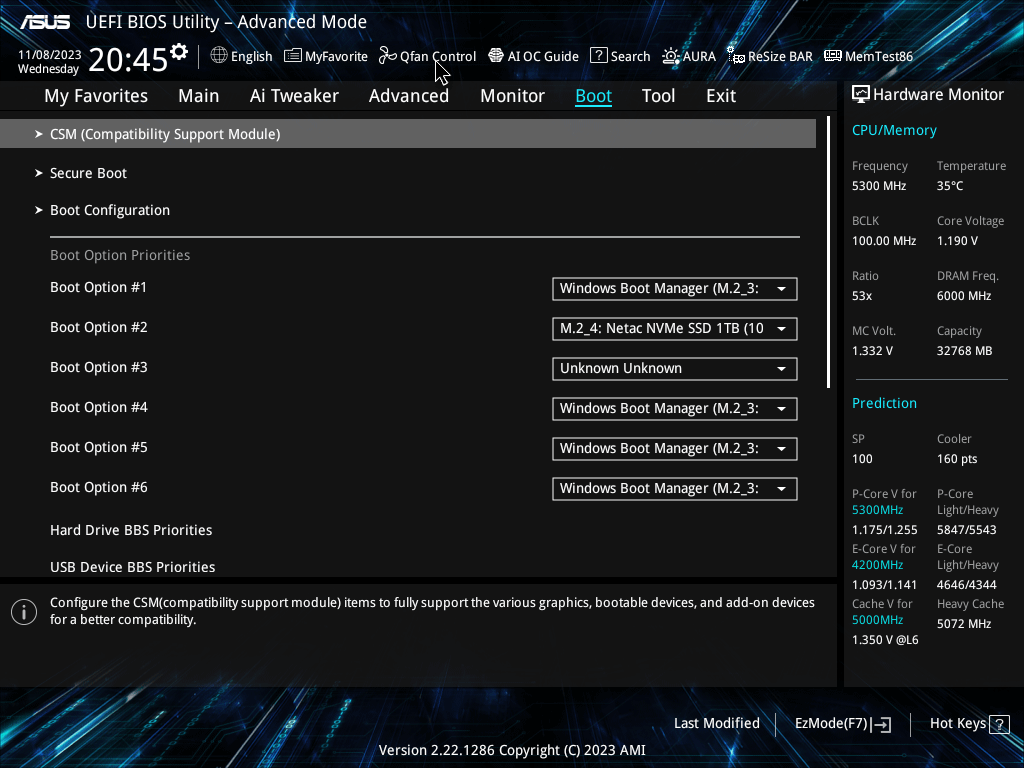Viewport: 1024px width, 768px height.
Task: Click the 160 pts cooler score
Action: click(957, 458)
